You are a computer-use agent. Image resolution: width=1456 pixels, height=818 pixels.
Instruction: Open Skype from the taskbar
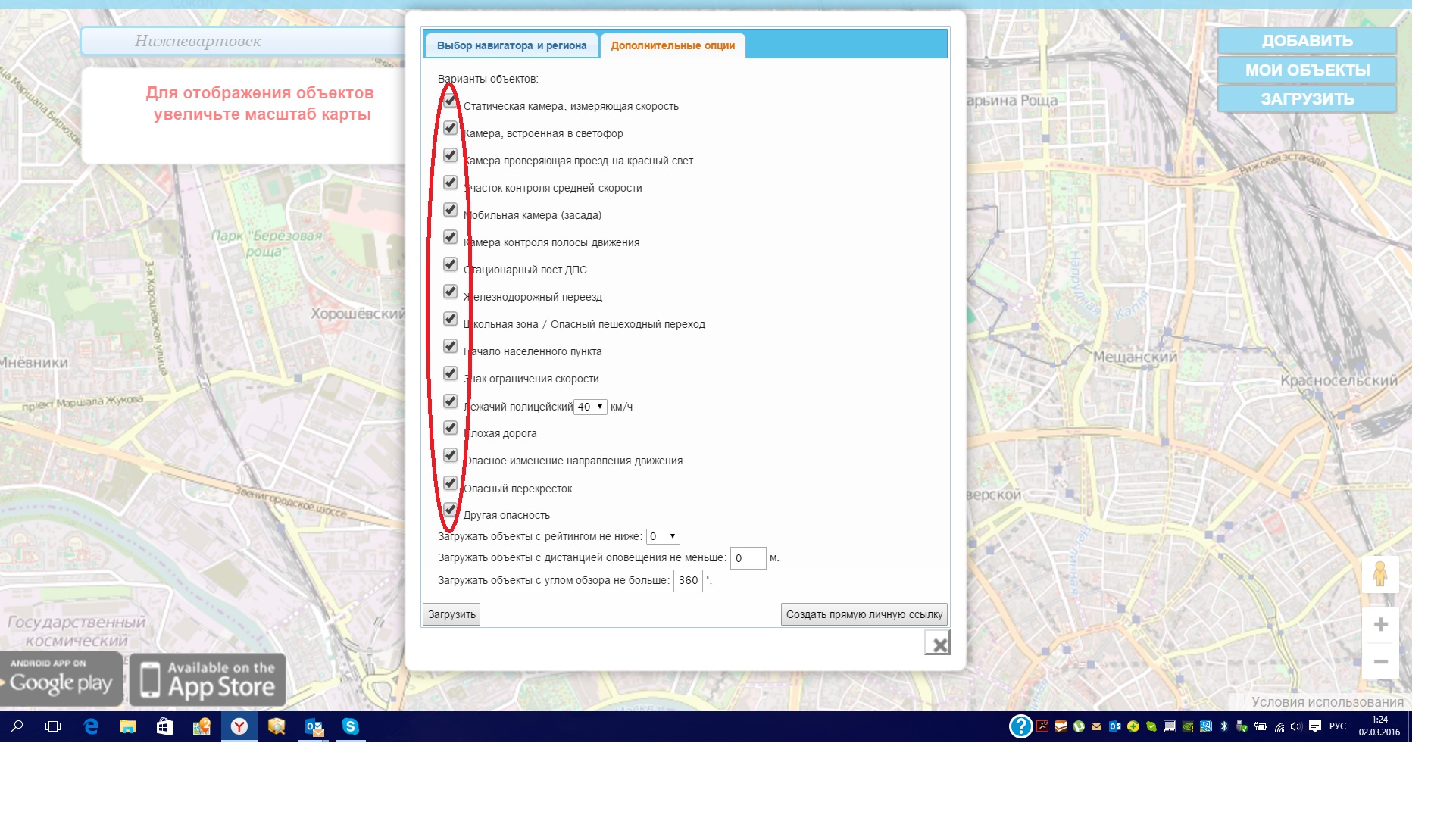[x=350, y=727]
